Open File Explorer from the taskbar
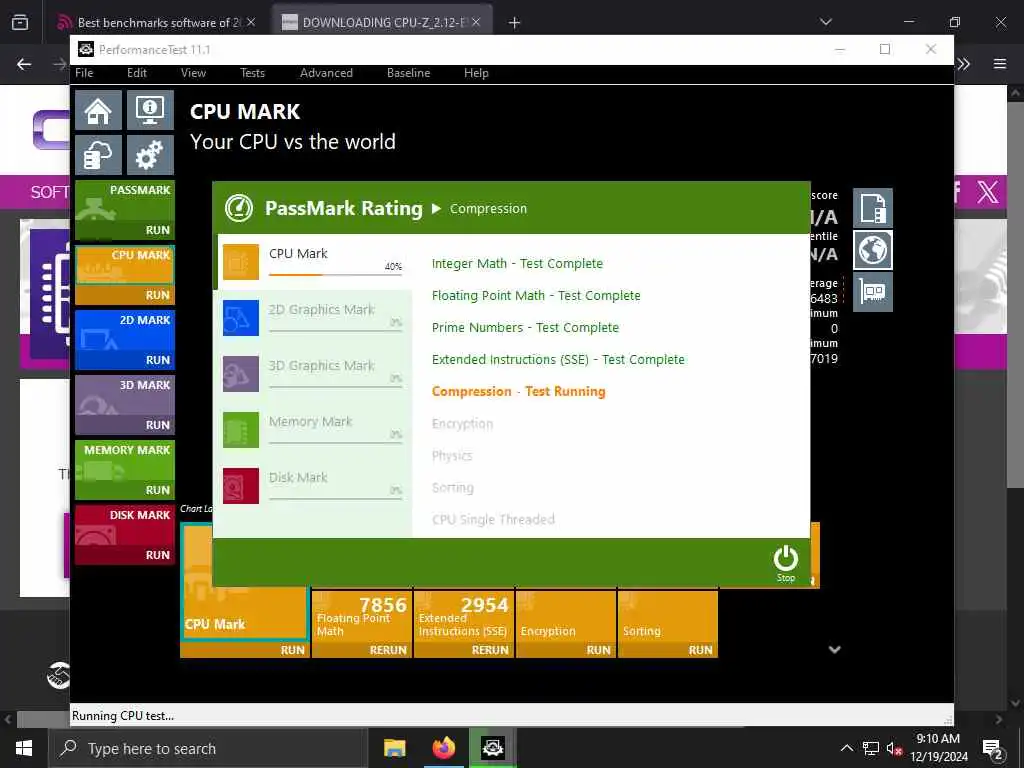 (x=394, y=748)
